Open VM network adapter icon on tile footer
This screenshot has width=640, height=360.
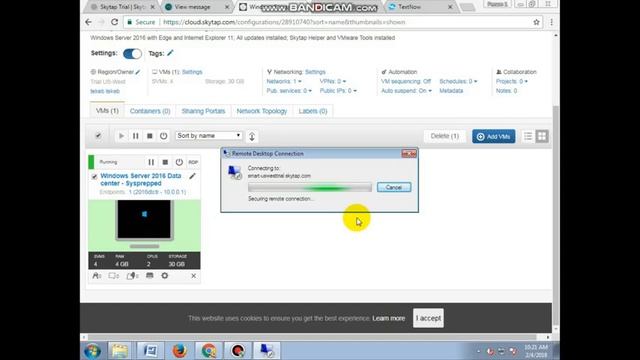click(x=150, y=276)
